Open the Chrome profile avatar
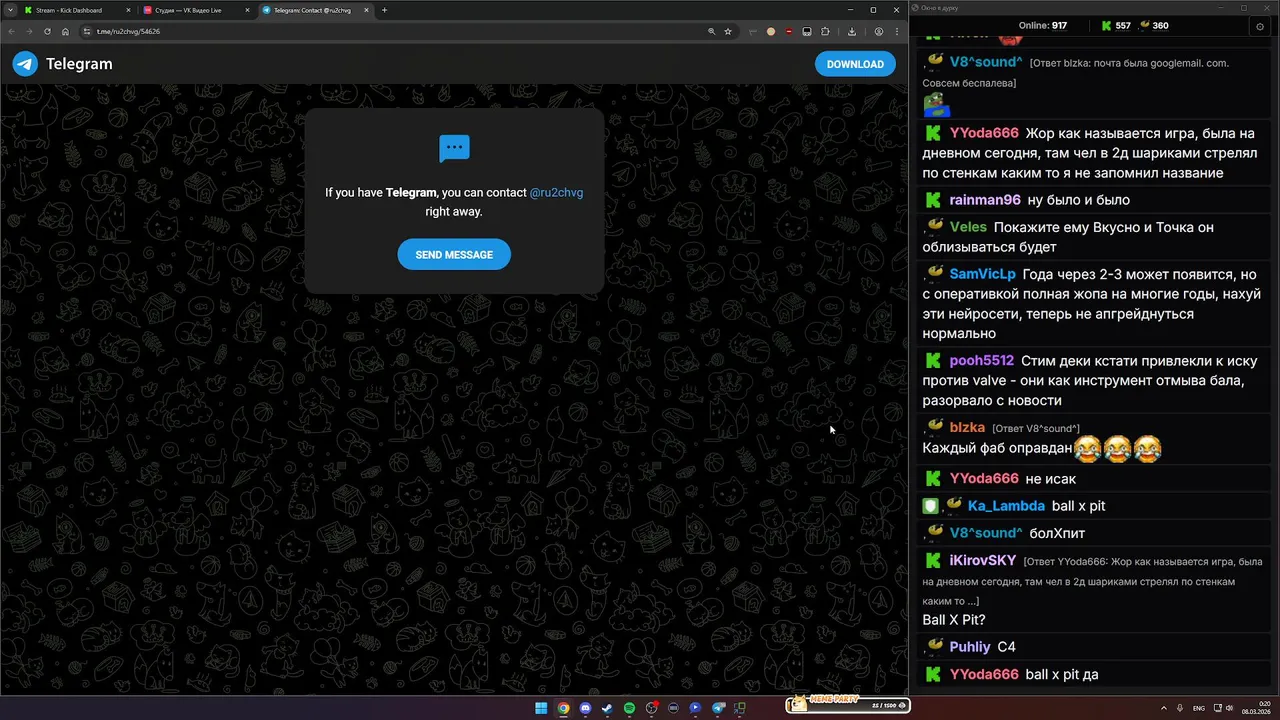This screenshot has height=720, width=1280. point(879,31)
